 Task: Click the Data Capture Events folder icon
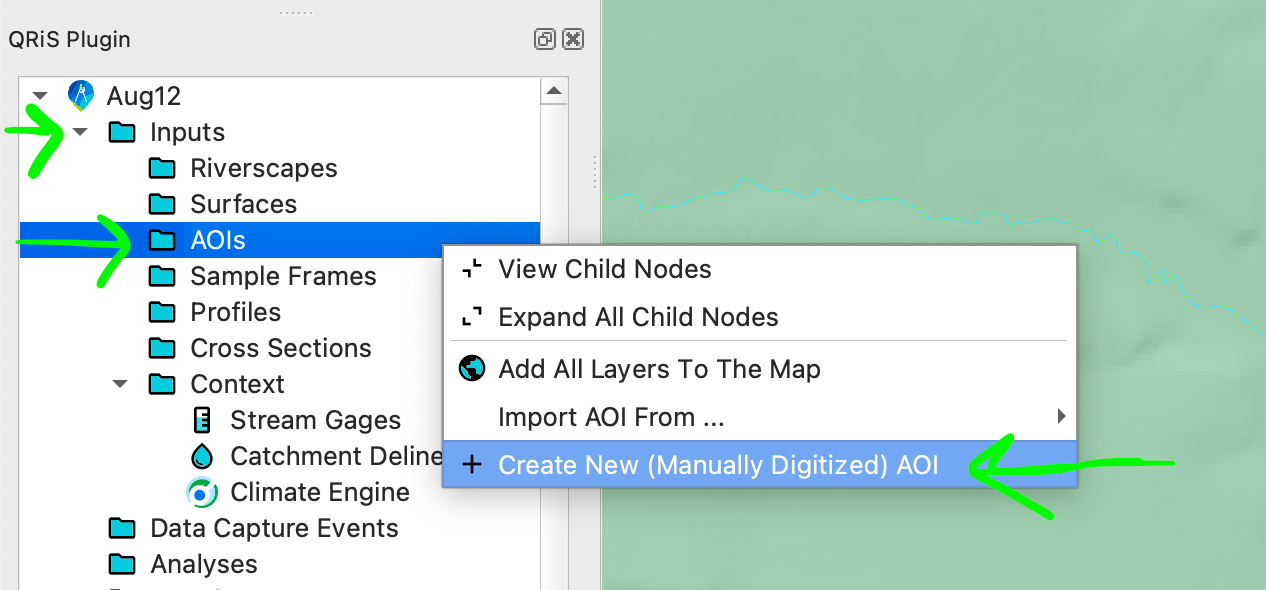(122, 528)
